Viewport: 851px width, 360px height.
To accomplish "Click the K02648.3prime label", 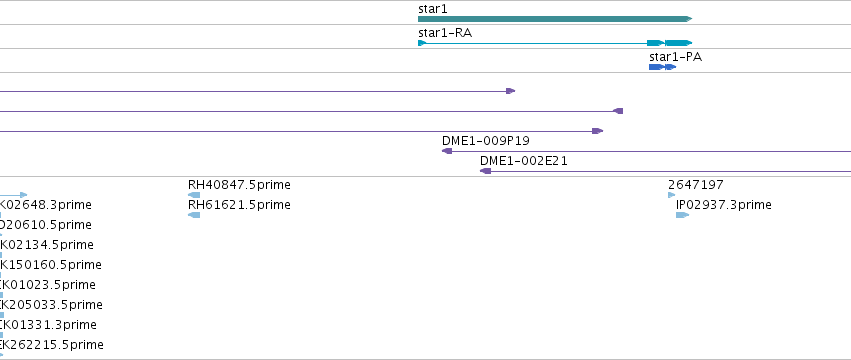I will point(46,205).
